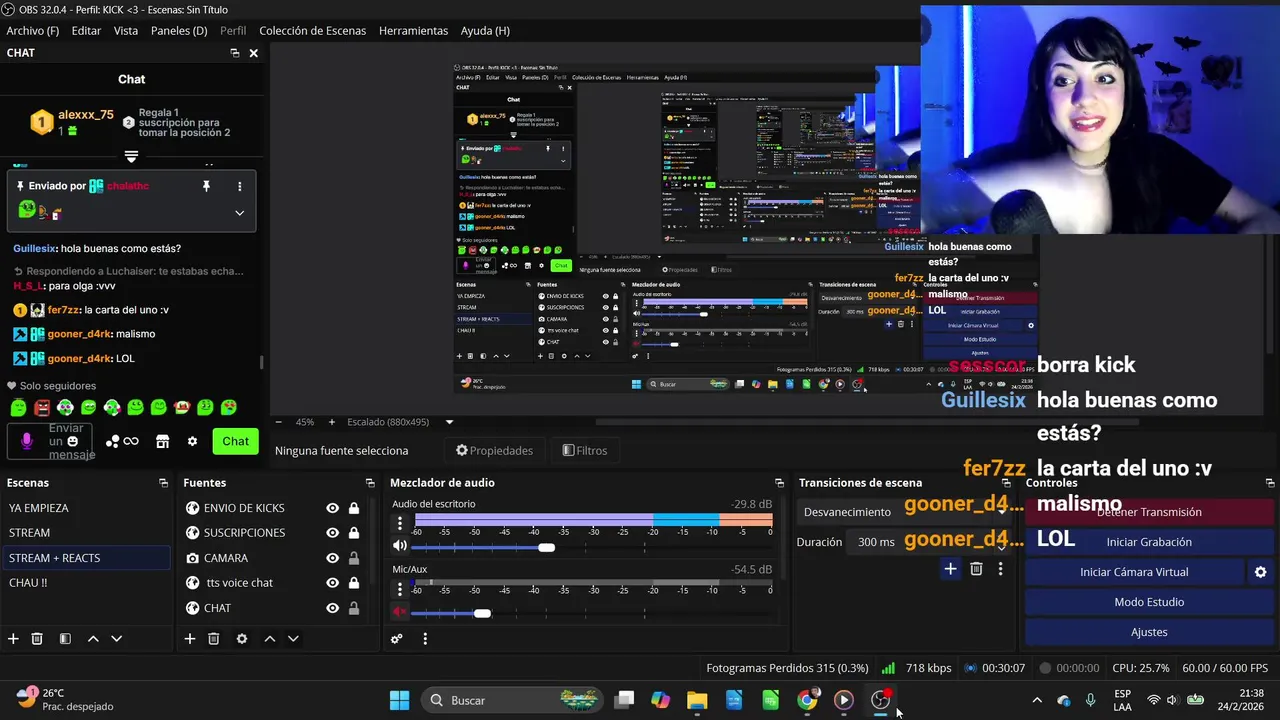Move the source up using the Fuentes up arrow
This screenshot has height=720, width=1280.
[x=269, y=639]
